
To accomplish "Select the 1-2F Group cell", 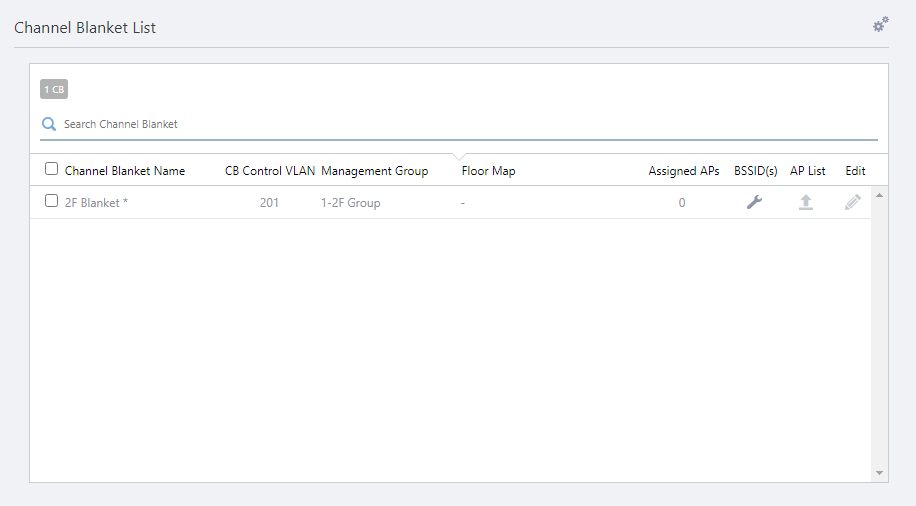I will coord(351,203).
